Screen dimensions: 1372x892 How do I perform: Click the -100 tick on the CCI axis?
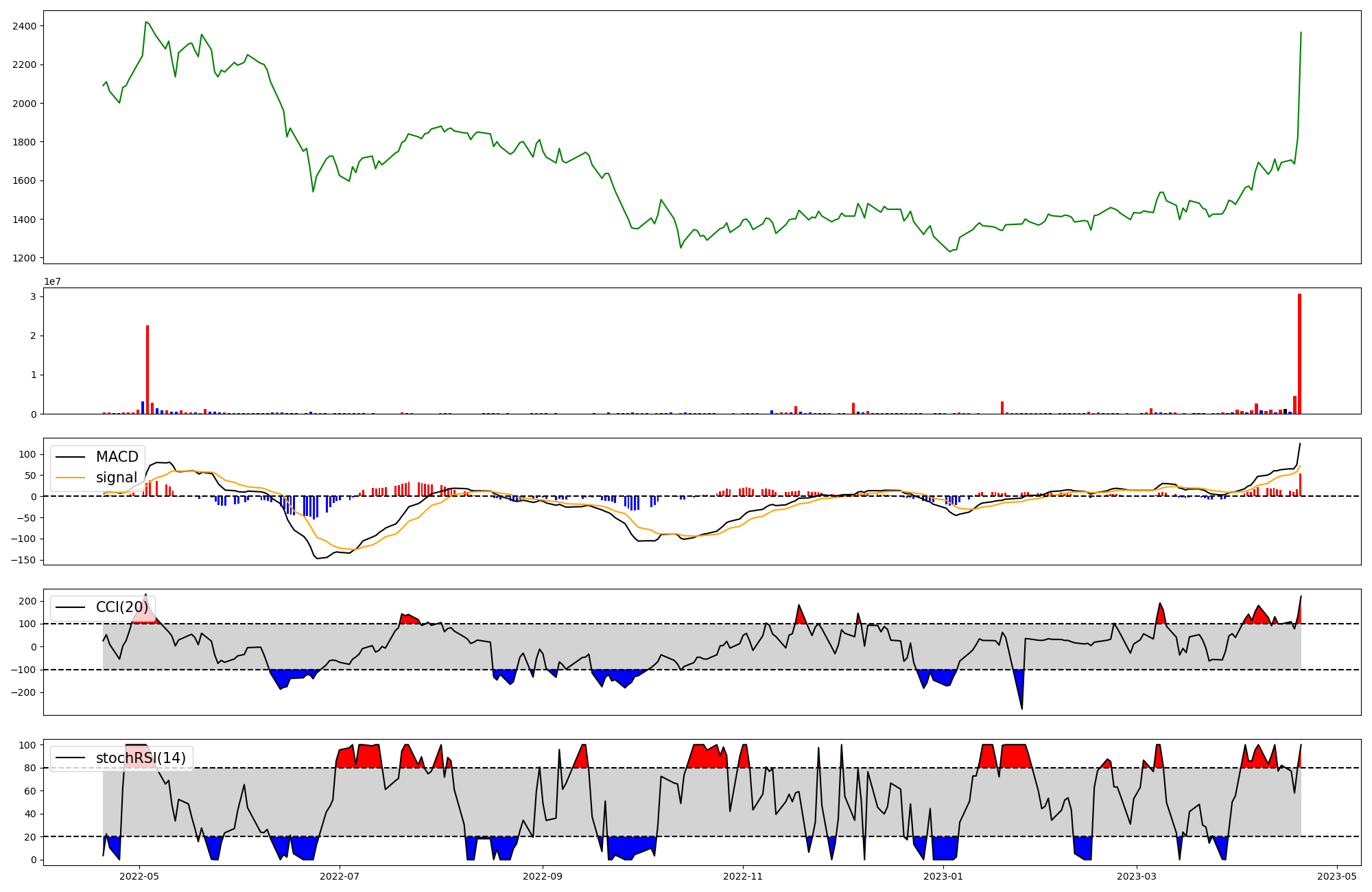tap(24, 670)
